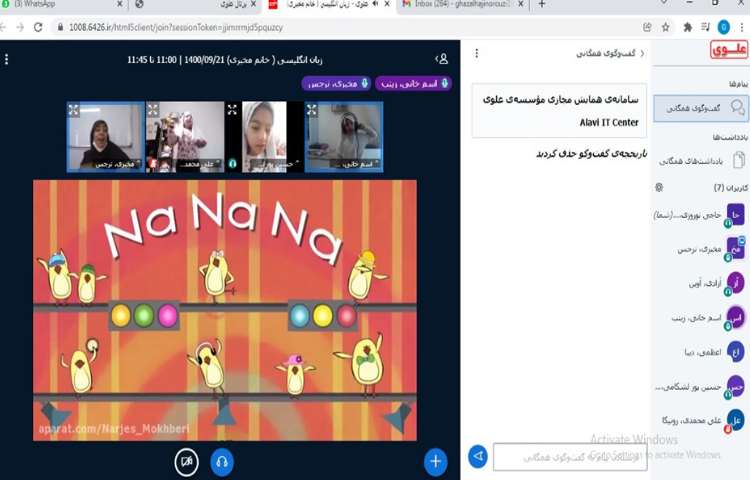Open the public chat item in sidebar
The height and width of the screenshot is (480, 750).
coord(700,108)
